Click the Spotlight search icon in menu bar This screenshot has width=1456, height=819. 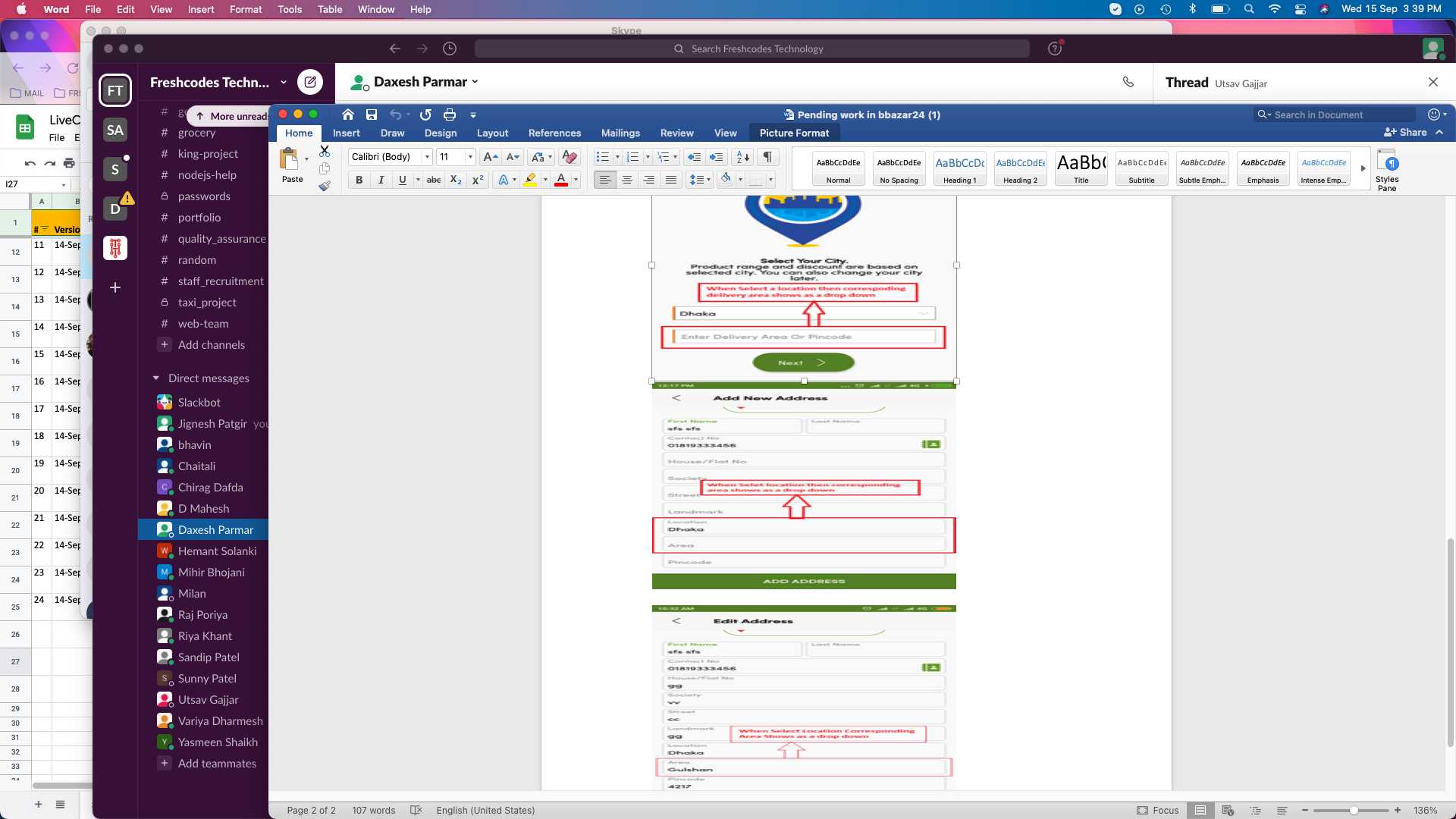coord(1248,9)
